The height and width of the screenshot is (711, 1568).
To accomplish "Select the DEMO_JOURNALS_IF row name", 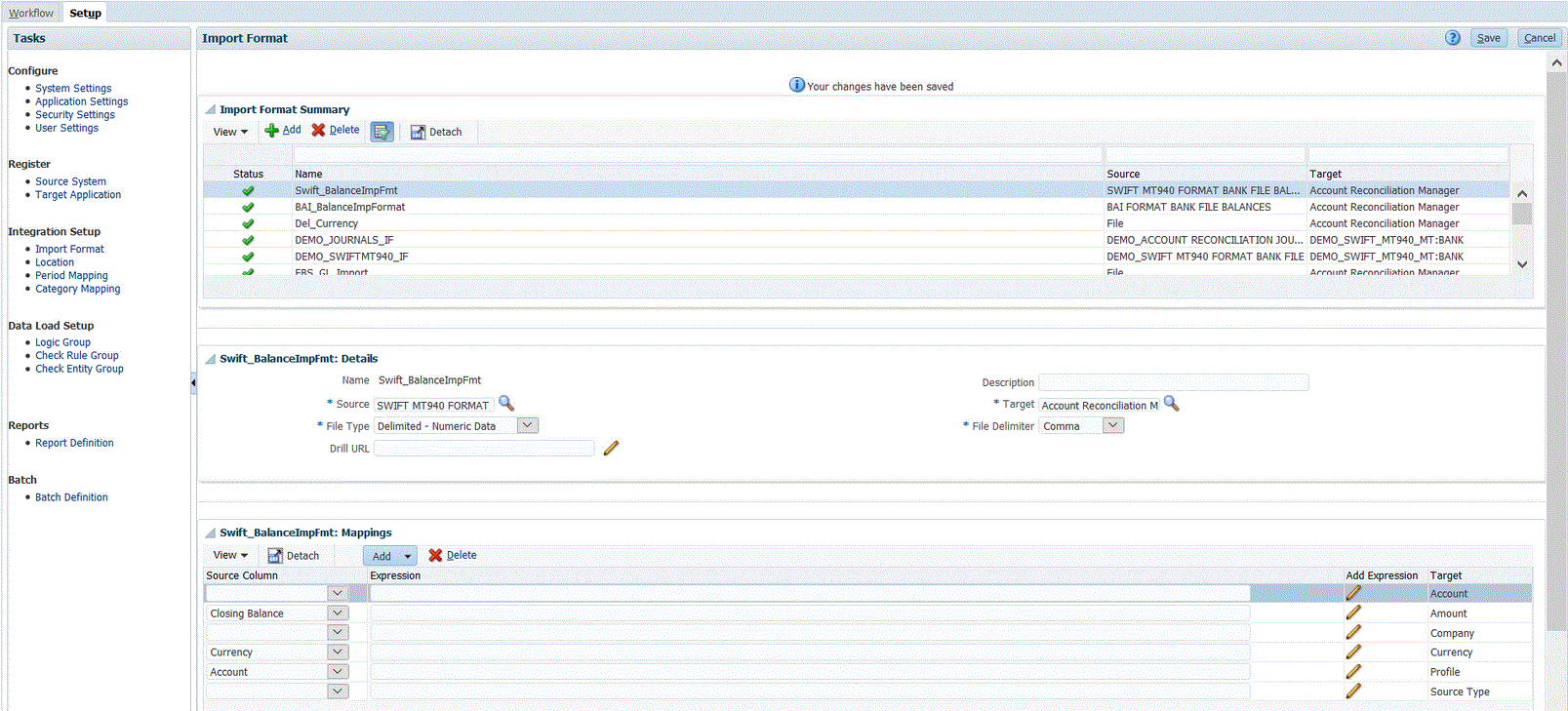I will tap(344, 241).
